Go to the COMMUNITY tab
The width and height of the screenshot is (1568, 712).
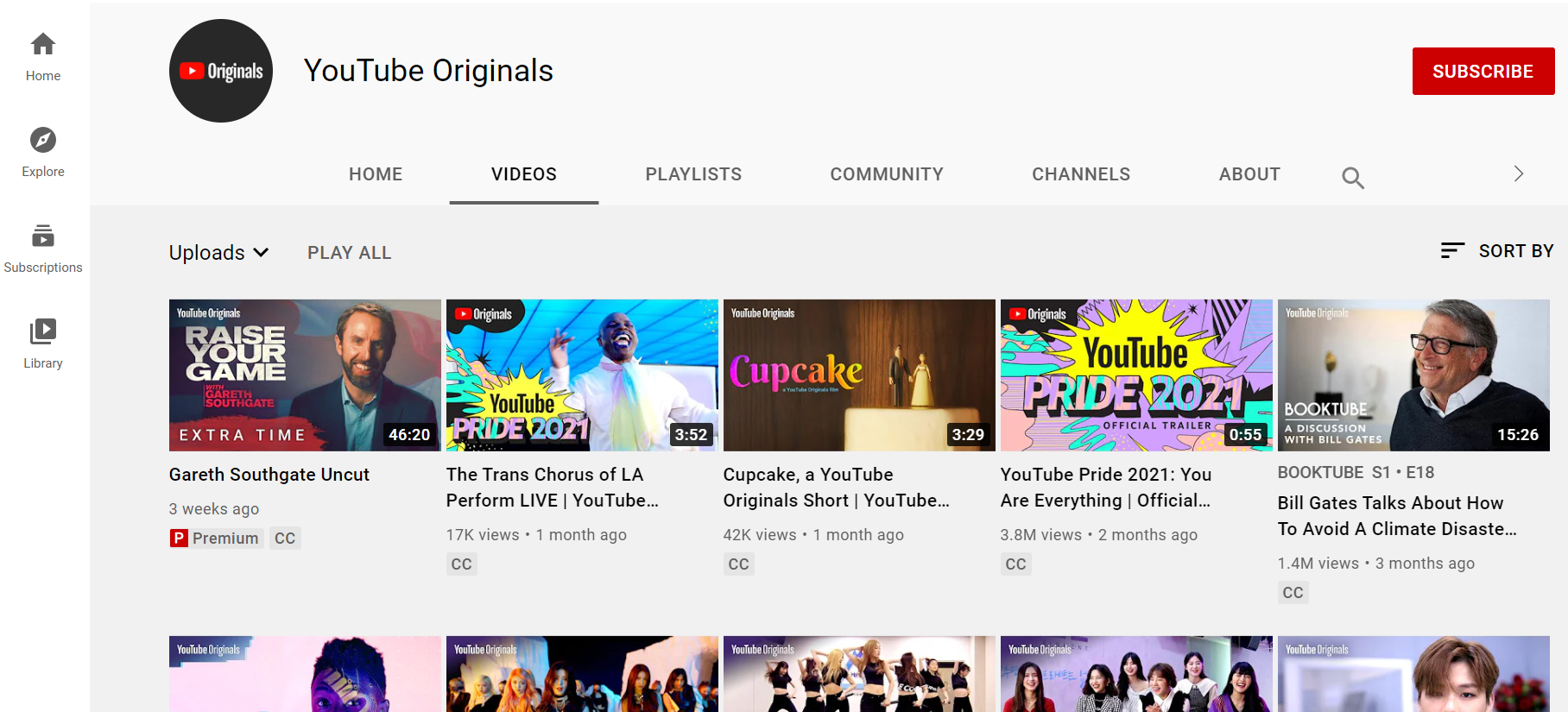pyautogui.click(x=887, y=174)
